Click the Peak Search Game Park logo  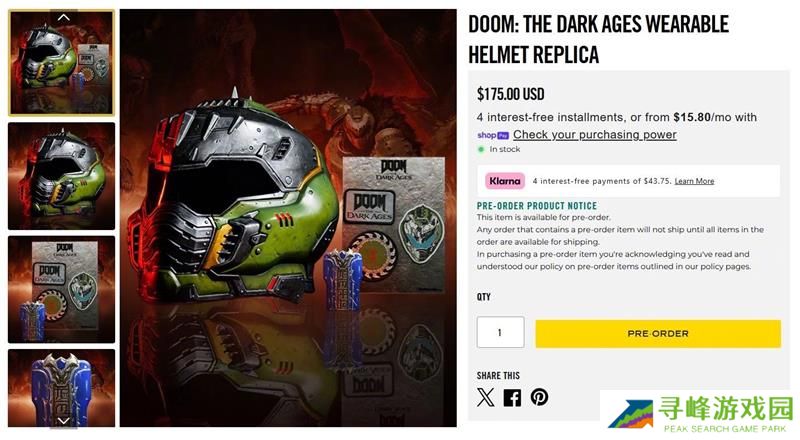(x=699, y=413)
